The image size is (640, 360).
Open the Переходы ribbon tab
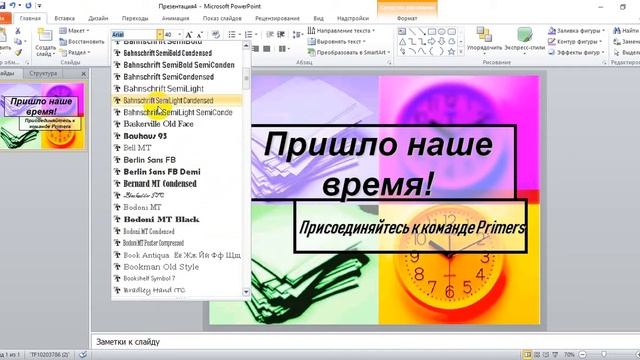click(x=135, y=18)
